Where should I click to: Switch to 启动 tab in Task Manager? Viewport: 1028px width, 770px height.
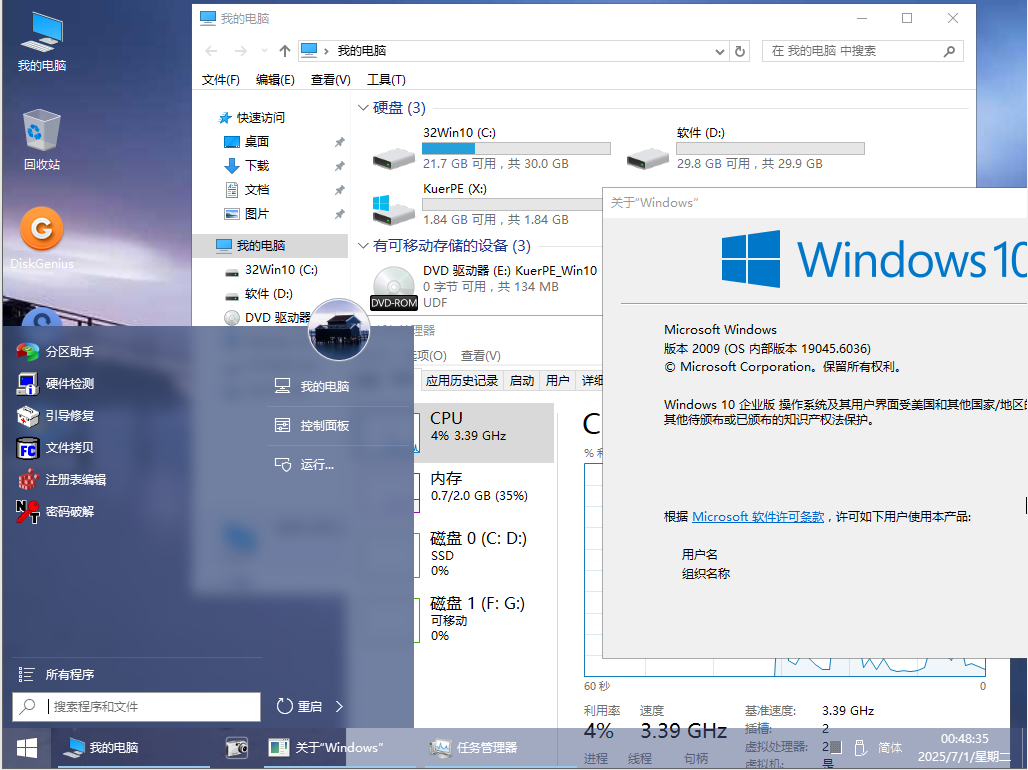[522, 380]
